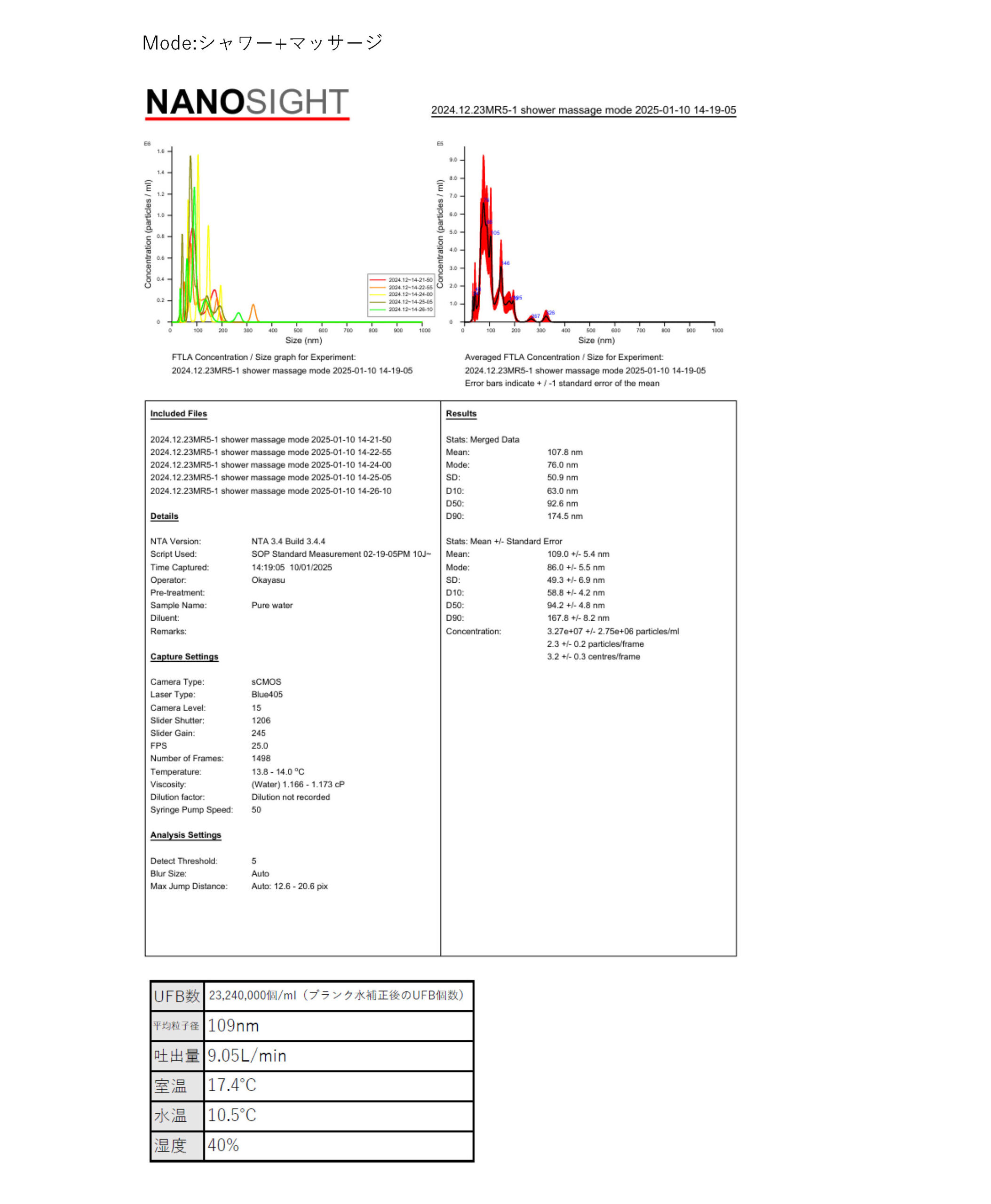Click camera type value 'sCMOS'
Viewport: 991px width, 1204px height.
[267, 681]
